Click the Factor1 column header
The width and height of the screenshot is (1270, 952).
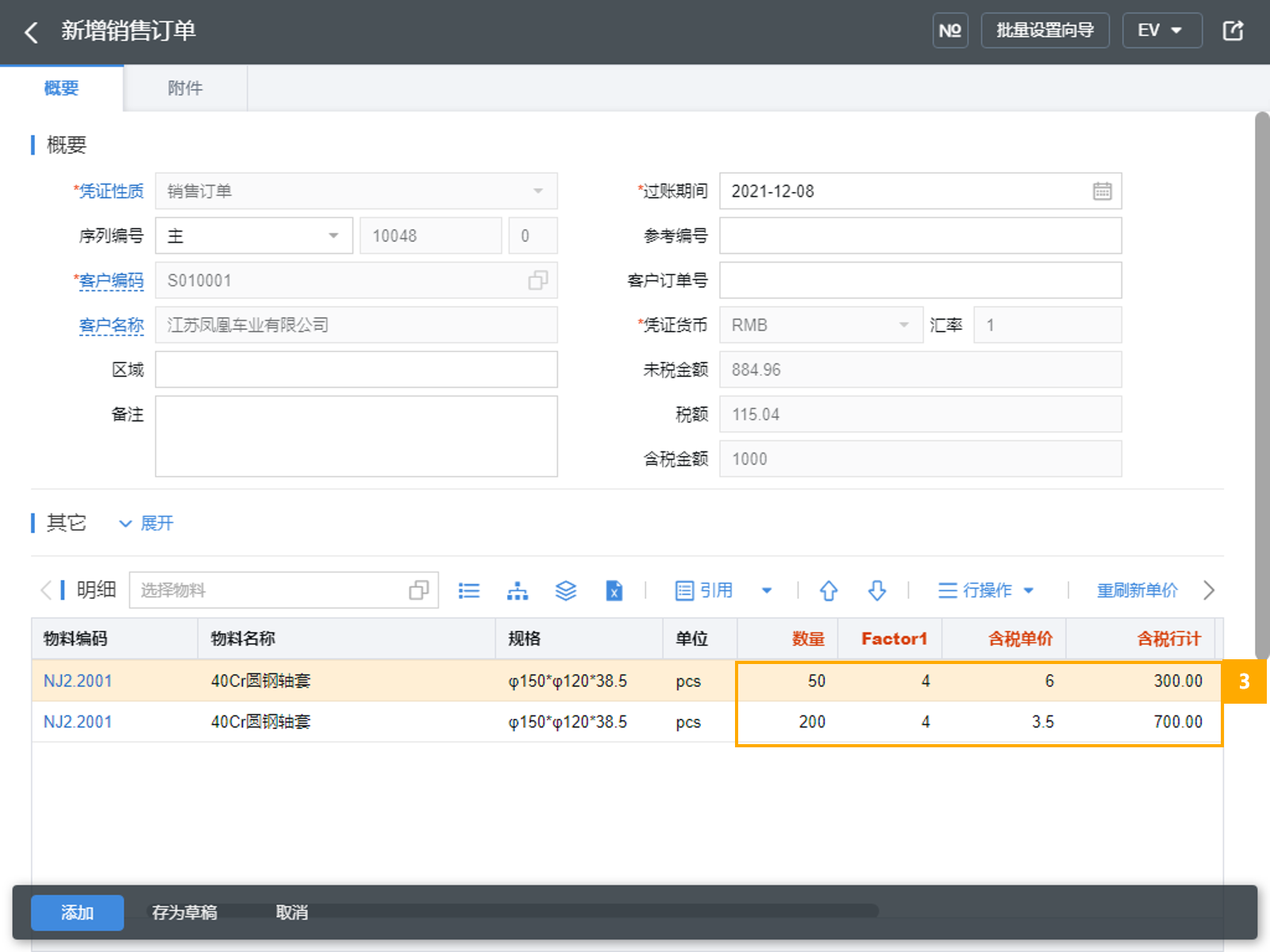tap(891, 639)
